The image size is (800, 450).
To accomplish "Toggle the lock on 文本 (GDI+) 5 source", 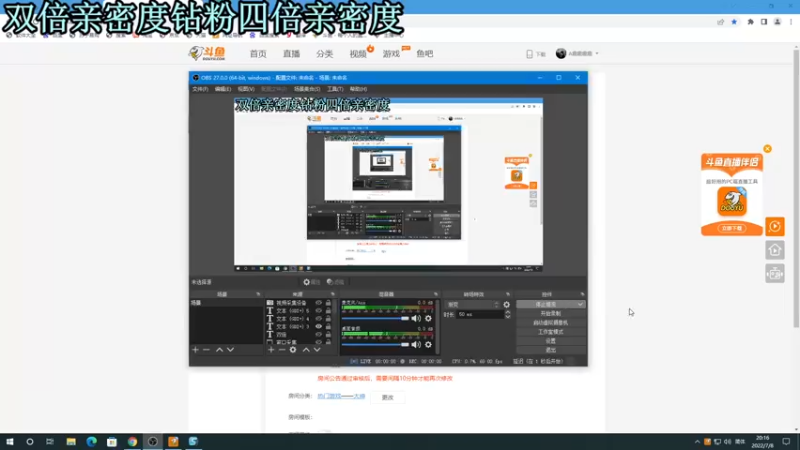I will click(328, 311).
